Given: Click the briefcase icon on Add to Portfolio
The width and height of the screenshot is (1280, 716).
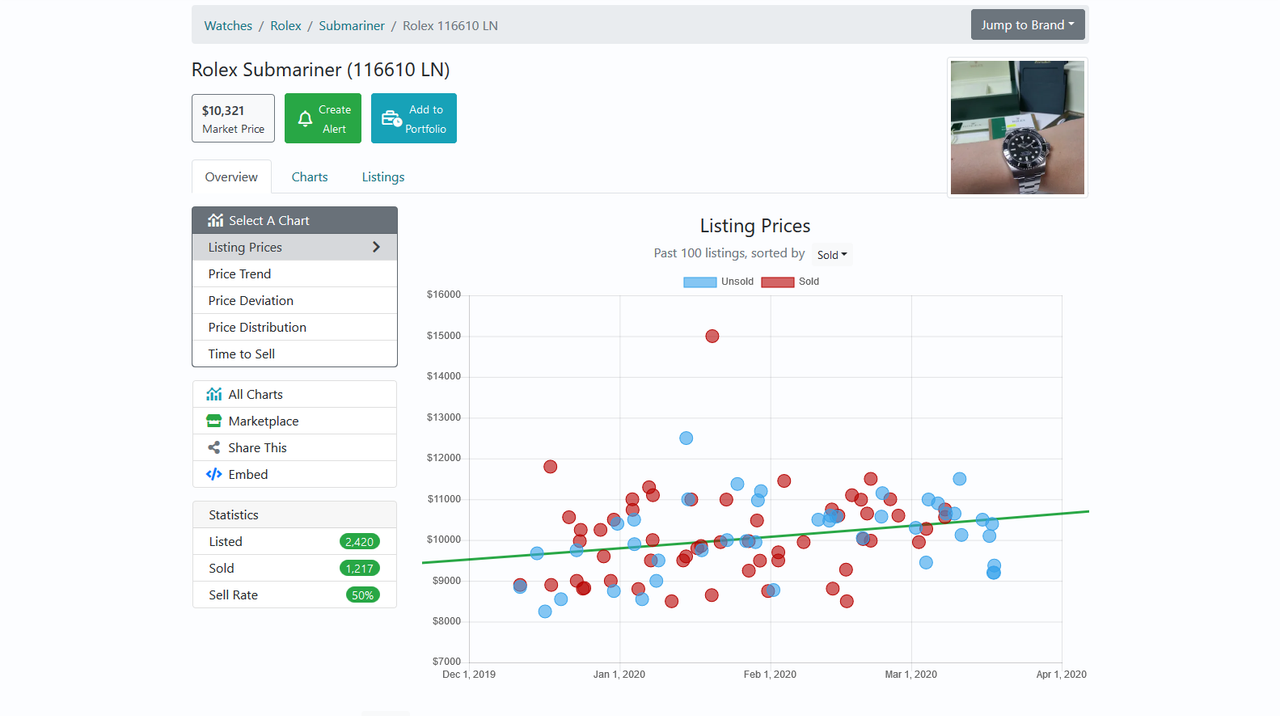Looking at the screenshot, I should coord(391,119).
